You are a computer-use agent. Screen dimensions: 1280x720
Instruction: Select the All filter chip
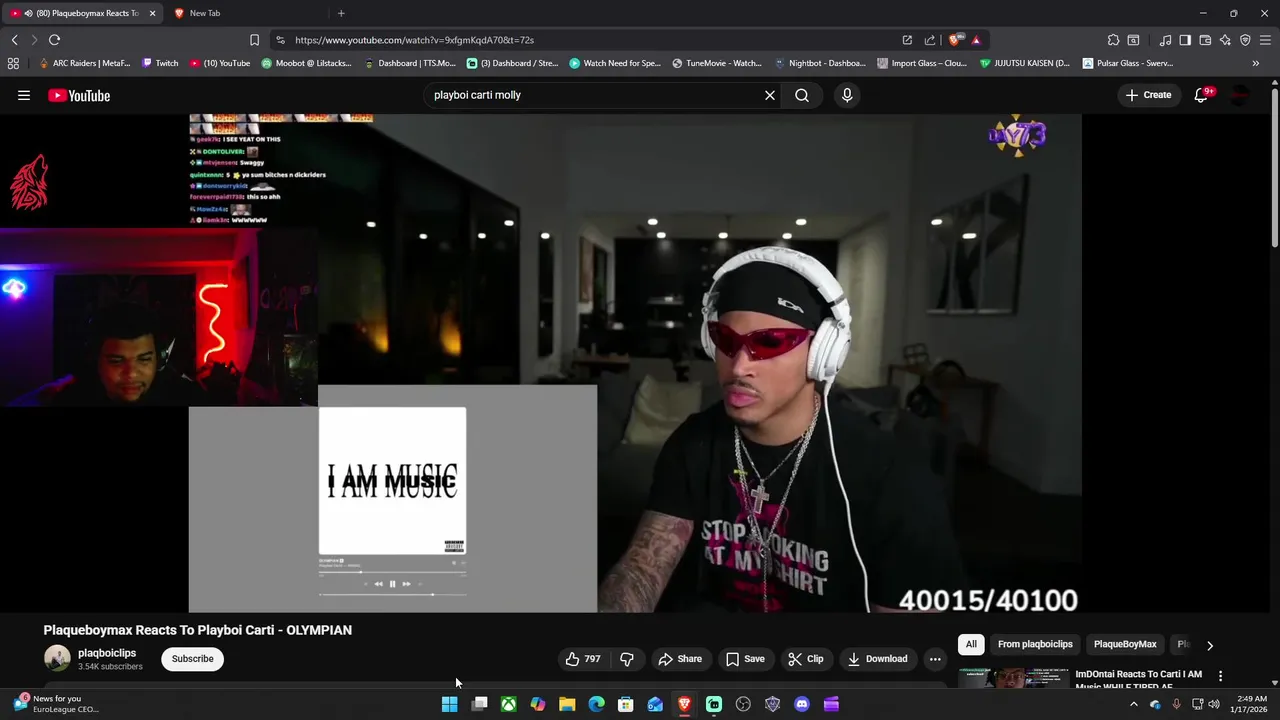click(x=971, y=645)
